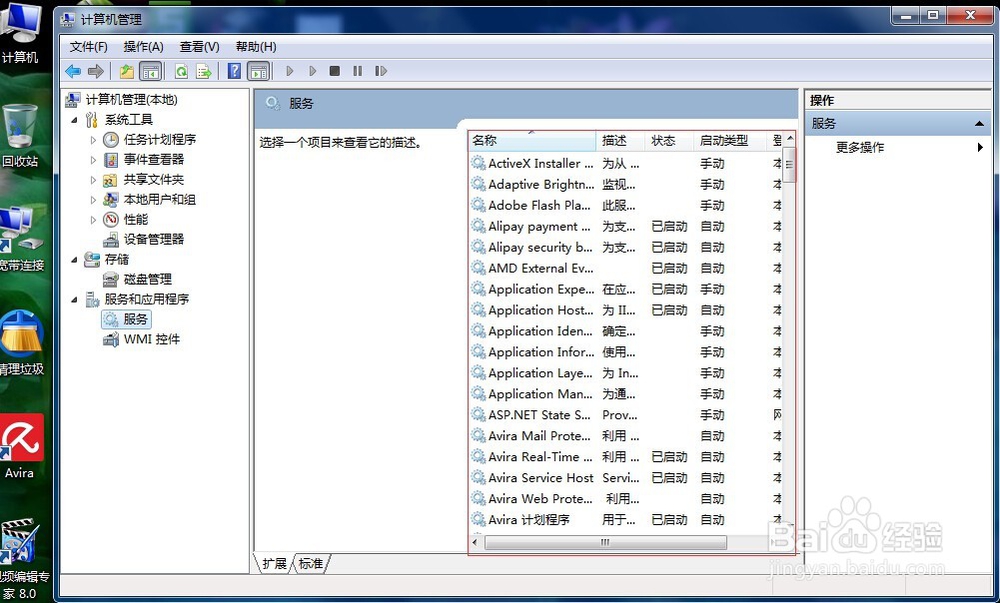The image size is (1000, 603).
Task: Expand the 性能 node arrow
Action: 93,220
